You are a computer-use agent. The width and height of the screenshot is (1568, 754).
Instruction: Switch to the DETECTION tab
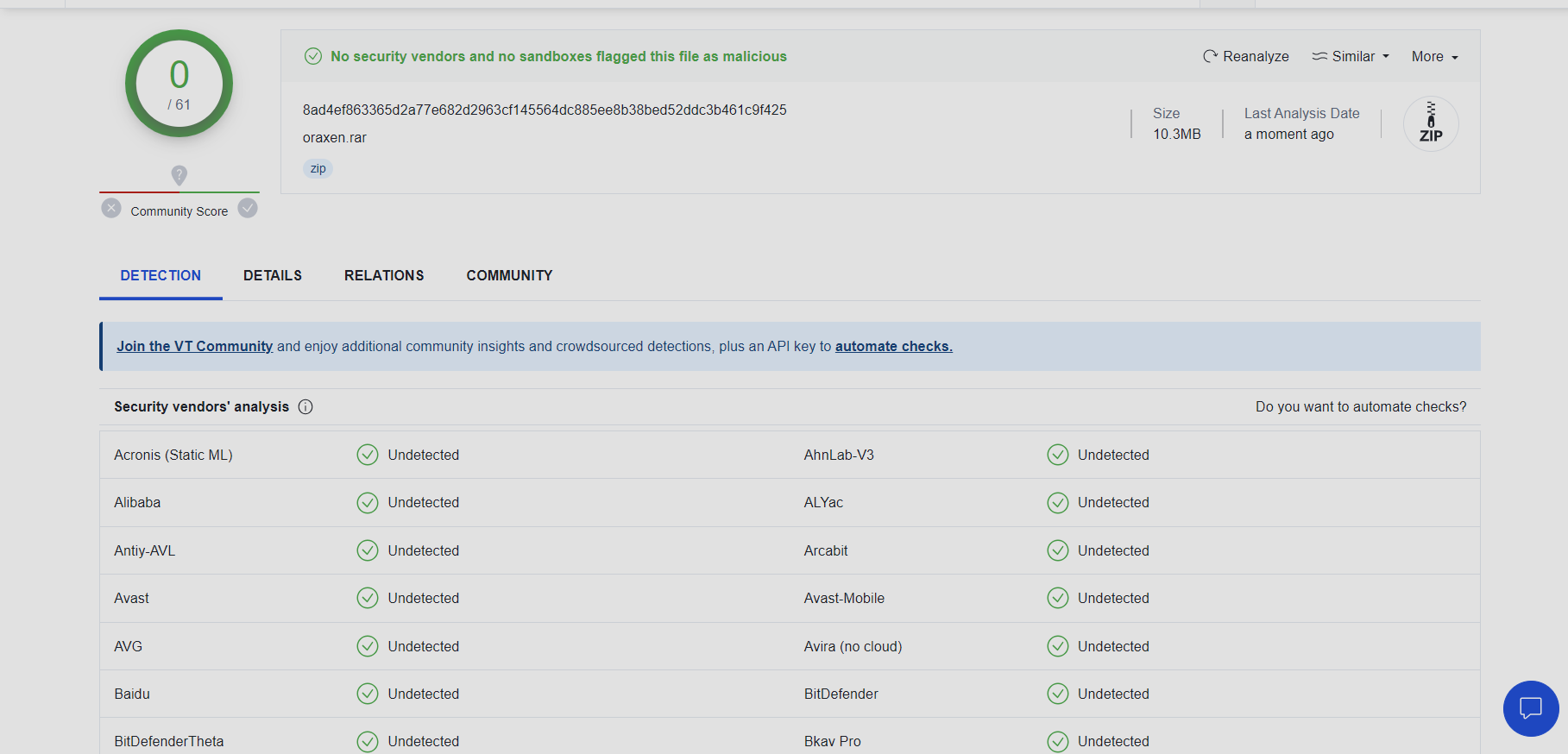[x=161, y=275]
